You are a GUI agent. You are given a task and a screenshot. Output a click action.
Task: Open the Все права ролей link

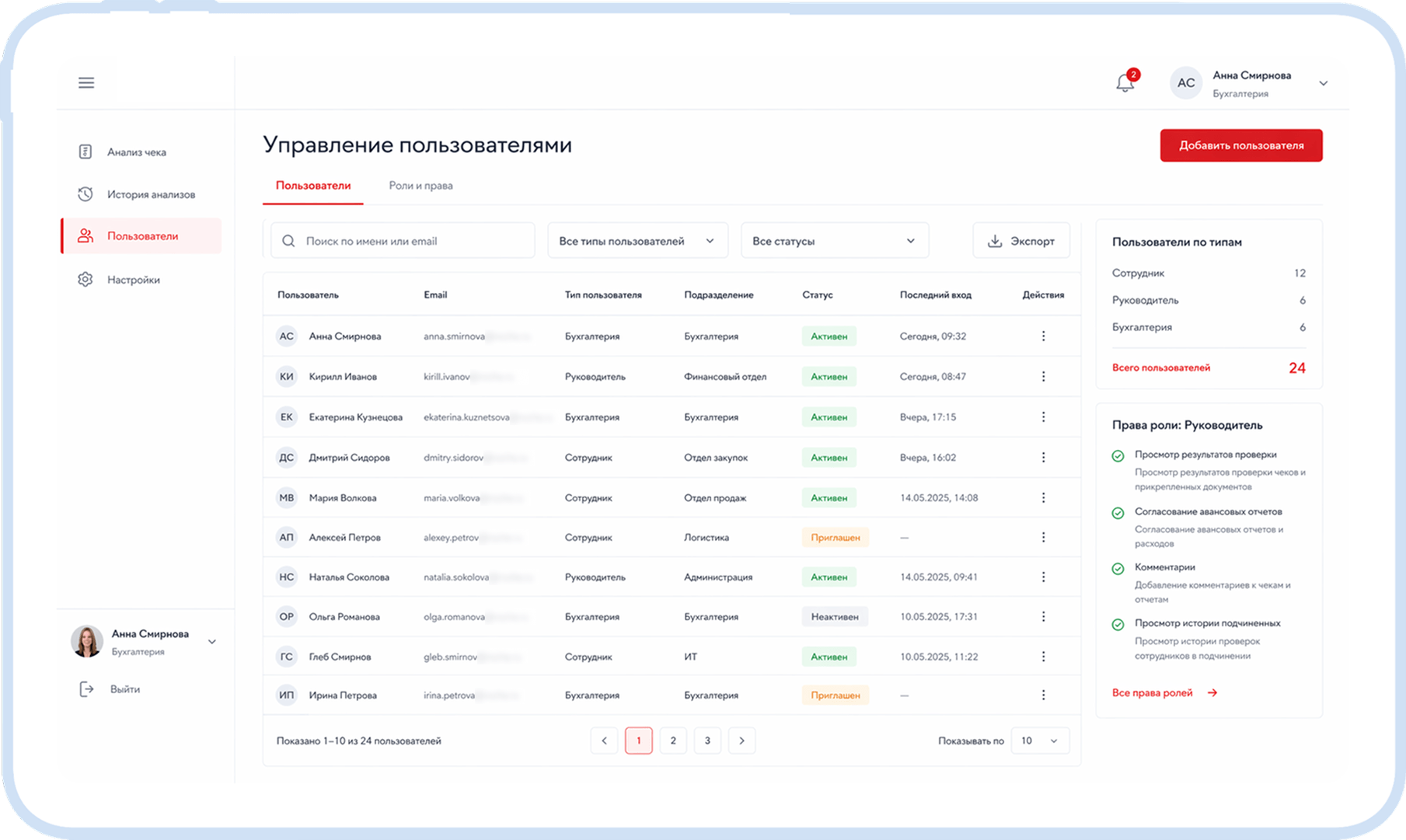point(1164,692)
